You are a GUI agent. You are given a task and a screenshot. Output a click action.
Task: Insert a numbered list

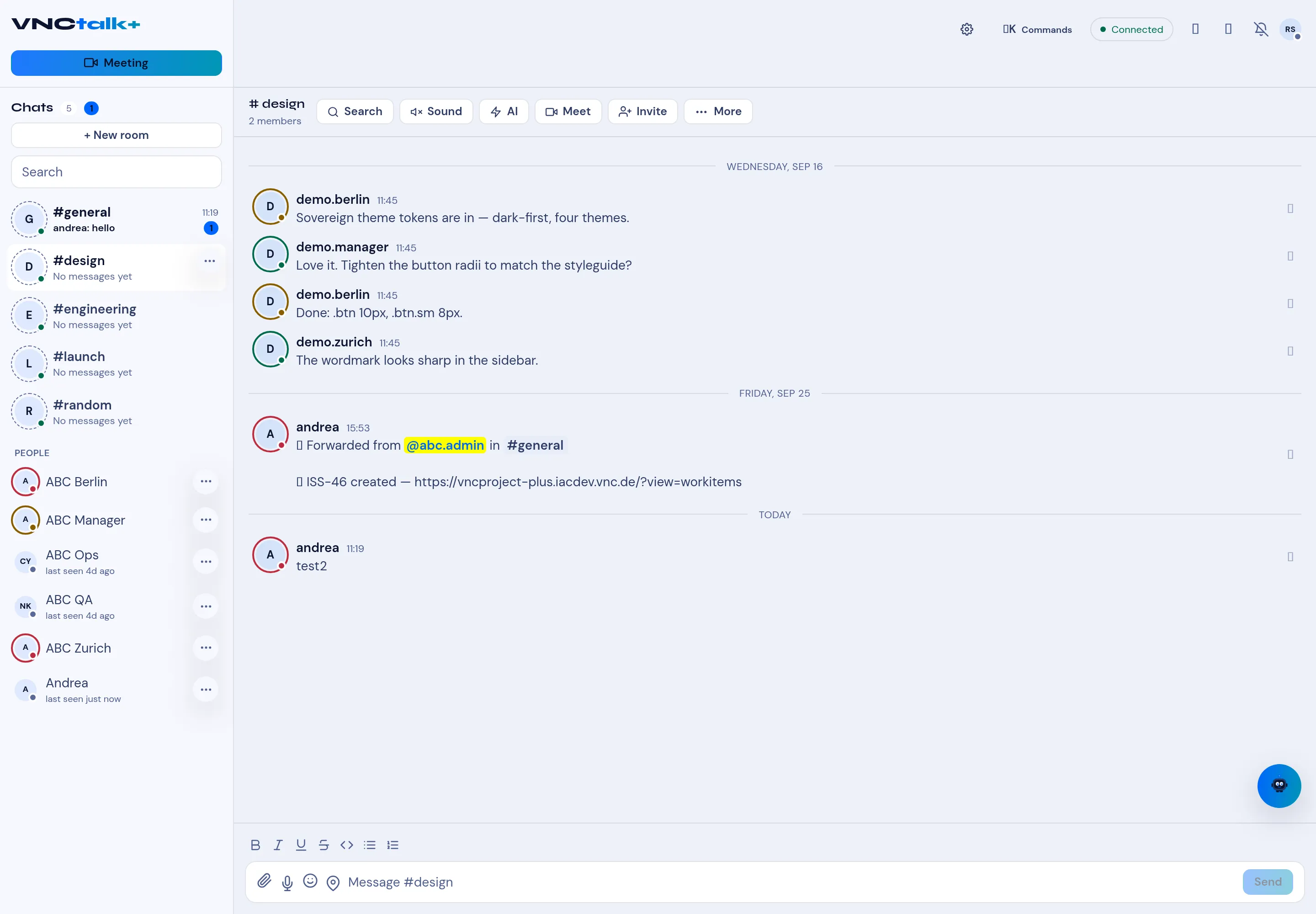point(392,845)
